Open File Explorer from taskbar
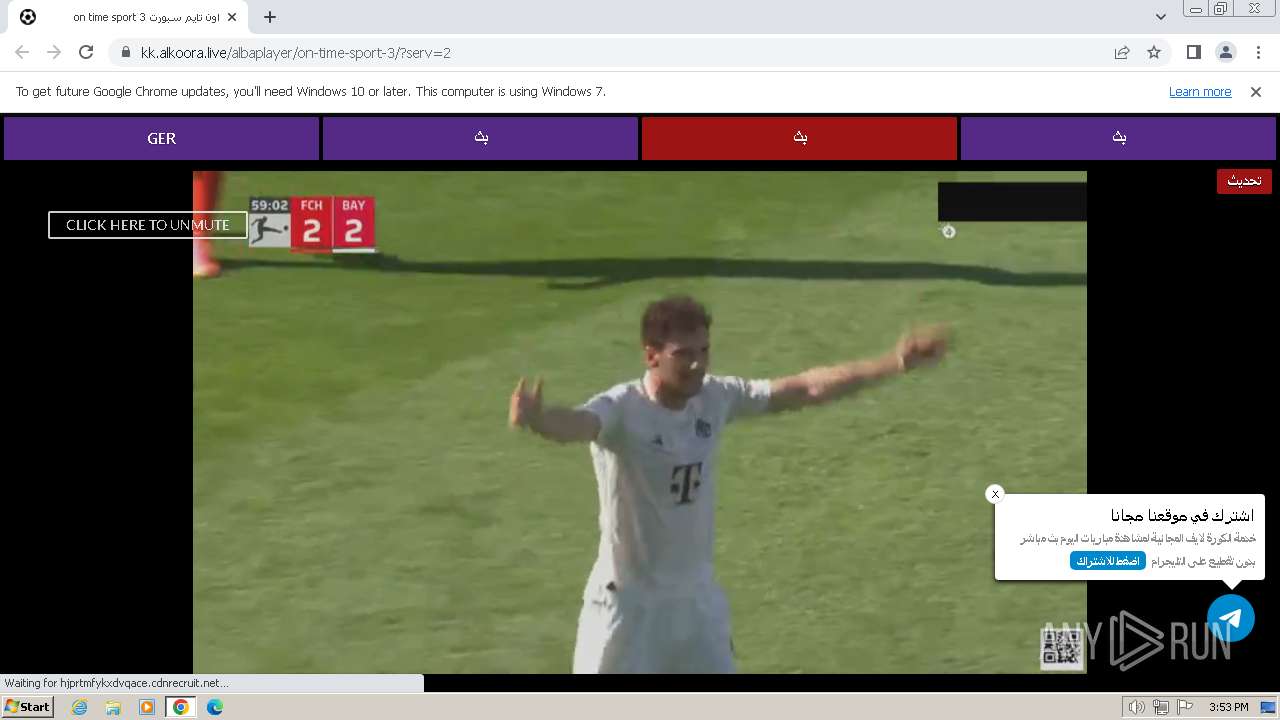The image size is (1280, 720). point(113,707)
